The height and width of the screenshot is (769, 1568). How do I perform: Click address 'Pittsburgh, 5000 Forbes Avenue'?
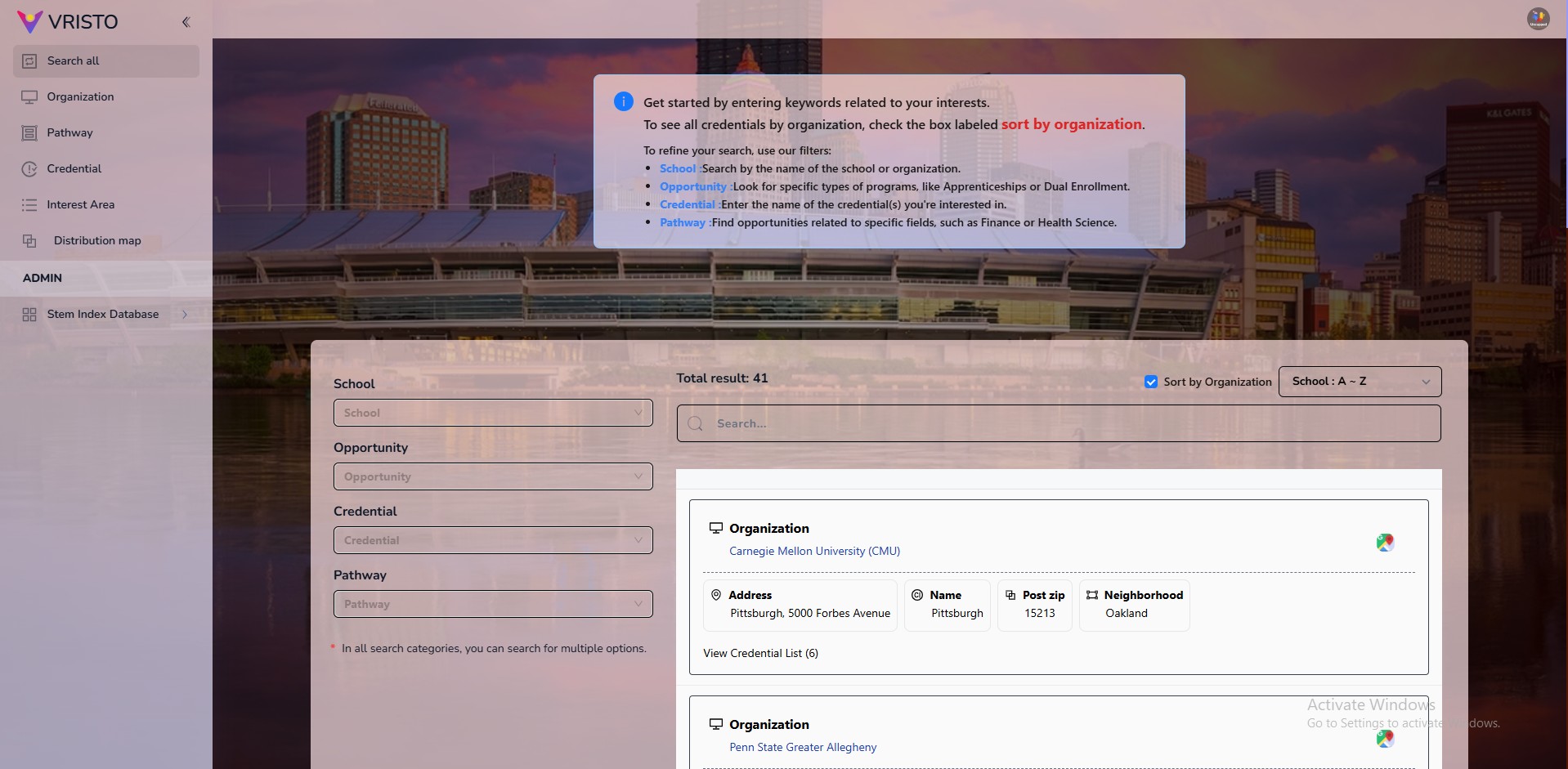point(810,613)
